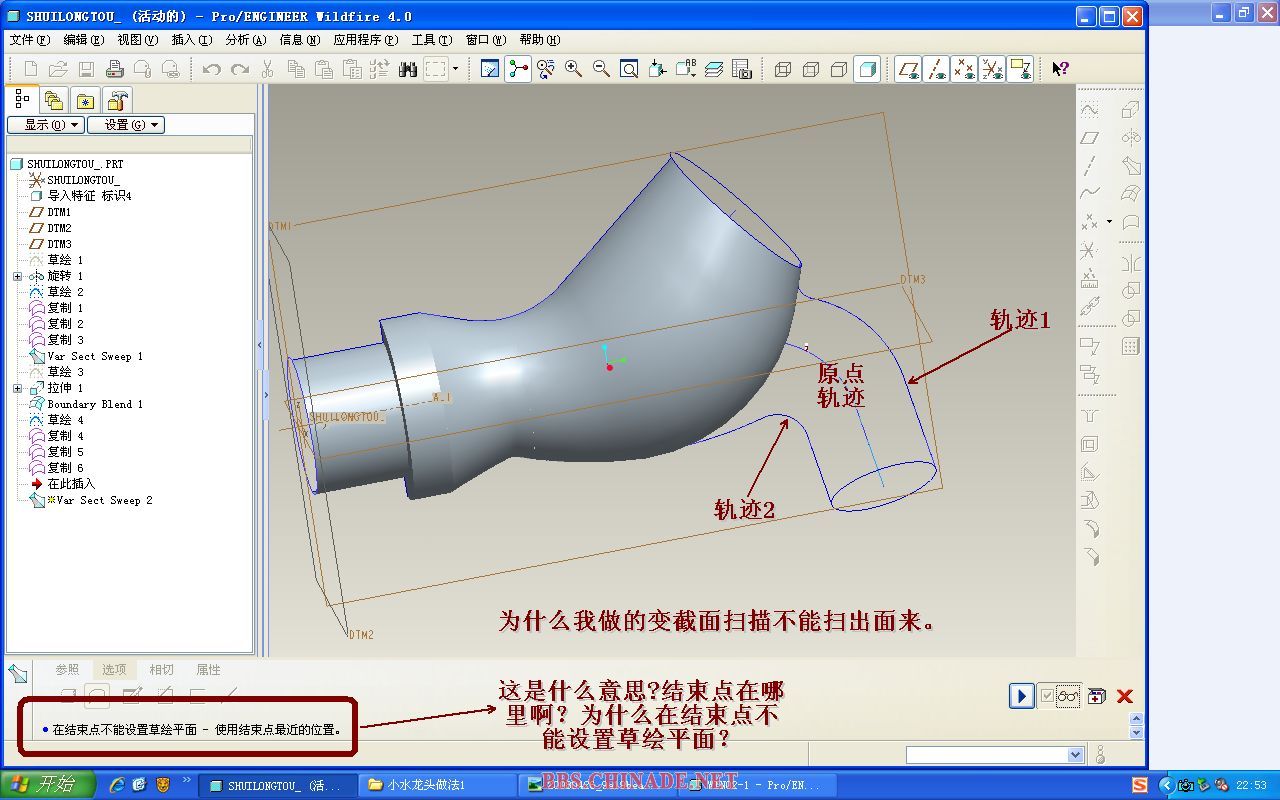Screen dimensions: 1280x800
Task: Open the saved view list icon
Action: click(x=685, y=69)
